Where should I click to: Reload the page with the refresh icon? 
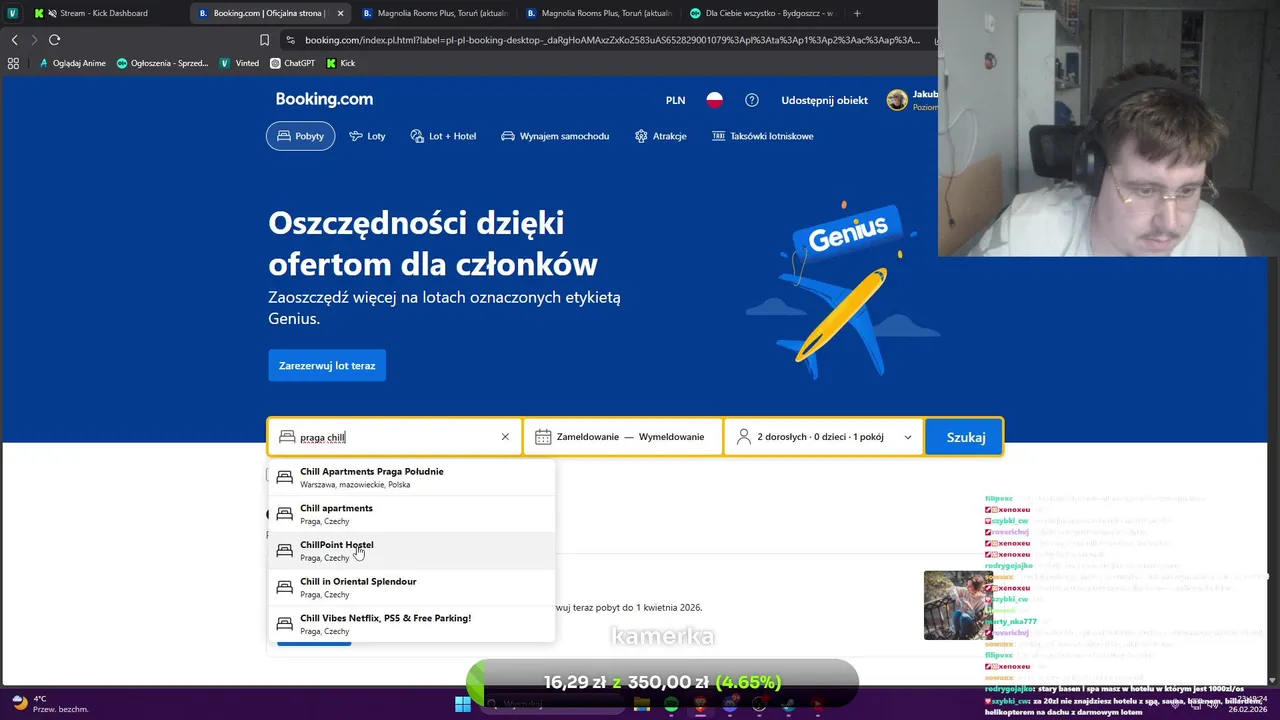click(x=54, y=40)
